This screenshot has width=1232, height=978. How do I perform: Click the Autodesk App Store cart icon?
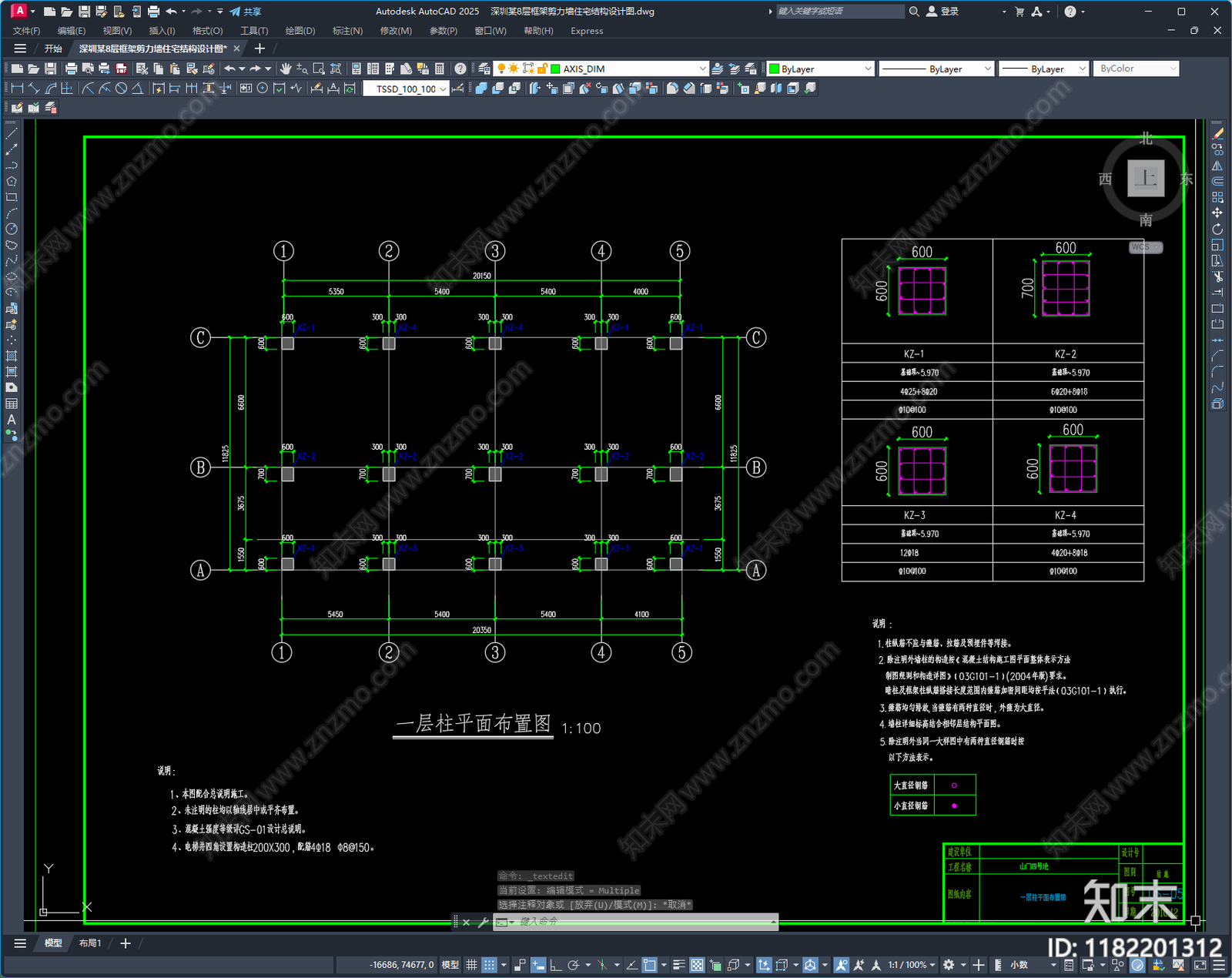(x=1019, y=12)
